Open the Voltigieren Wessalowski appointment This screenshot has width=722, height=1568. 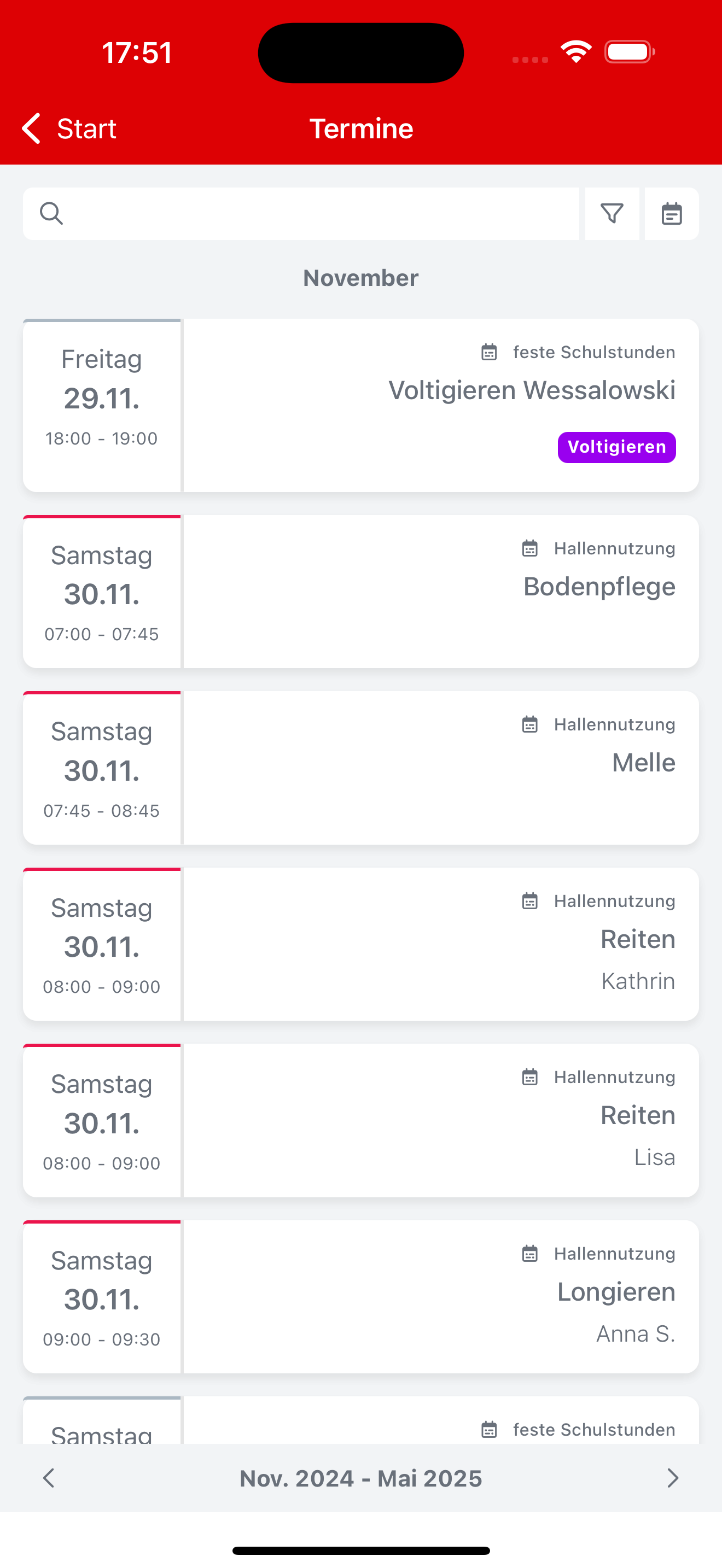(361, 405)
